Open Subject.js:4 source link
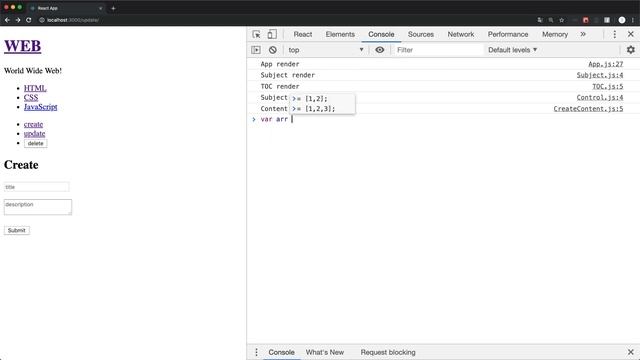The image size is (640, 360). (x=600, y=75)
